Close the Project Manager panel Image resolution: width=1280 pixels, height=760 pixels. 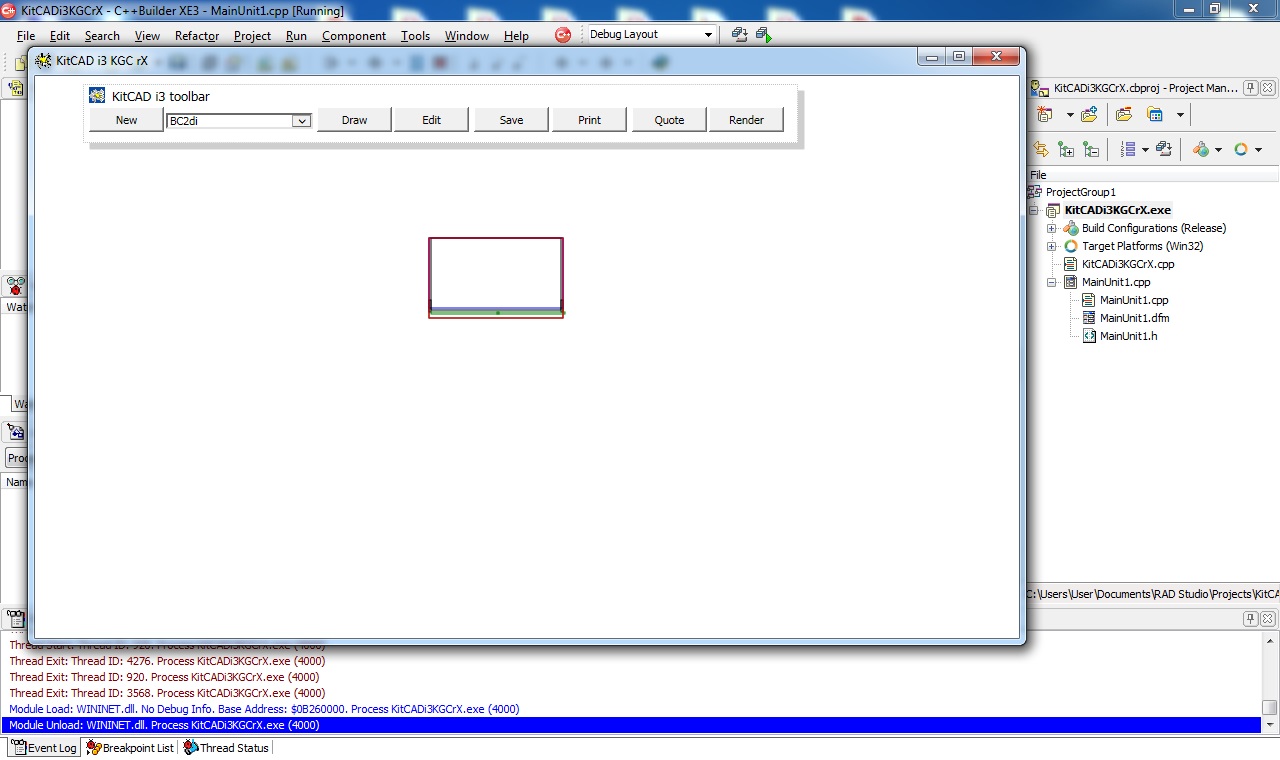[1267, 88]
